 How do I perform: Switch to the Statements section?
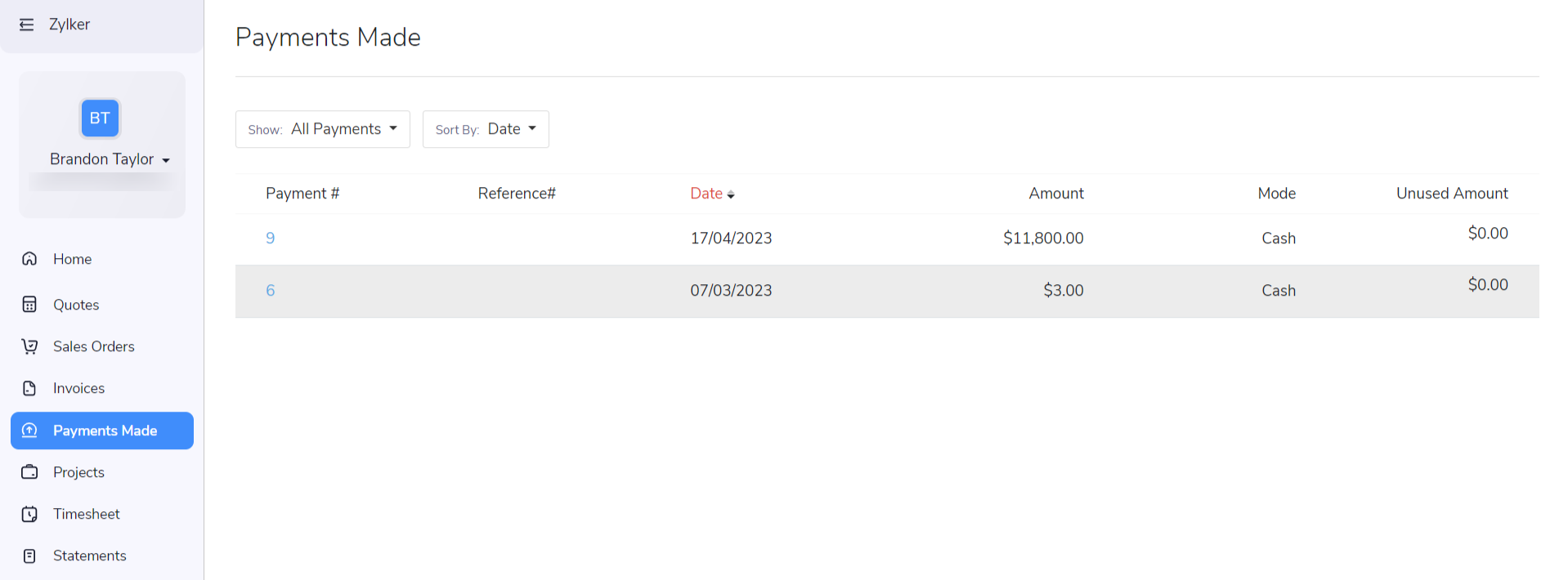coord(89,555)
